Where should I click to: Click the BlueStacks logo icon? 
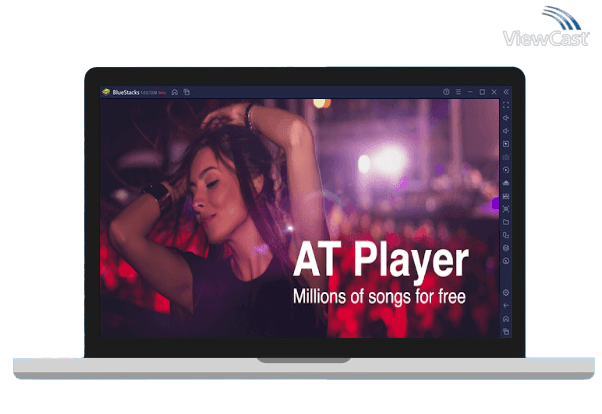tap(106, 92)
